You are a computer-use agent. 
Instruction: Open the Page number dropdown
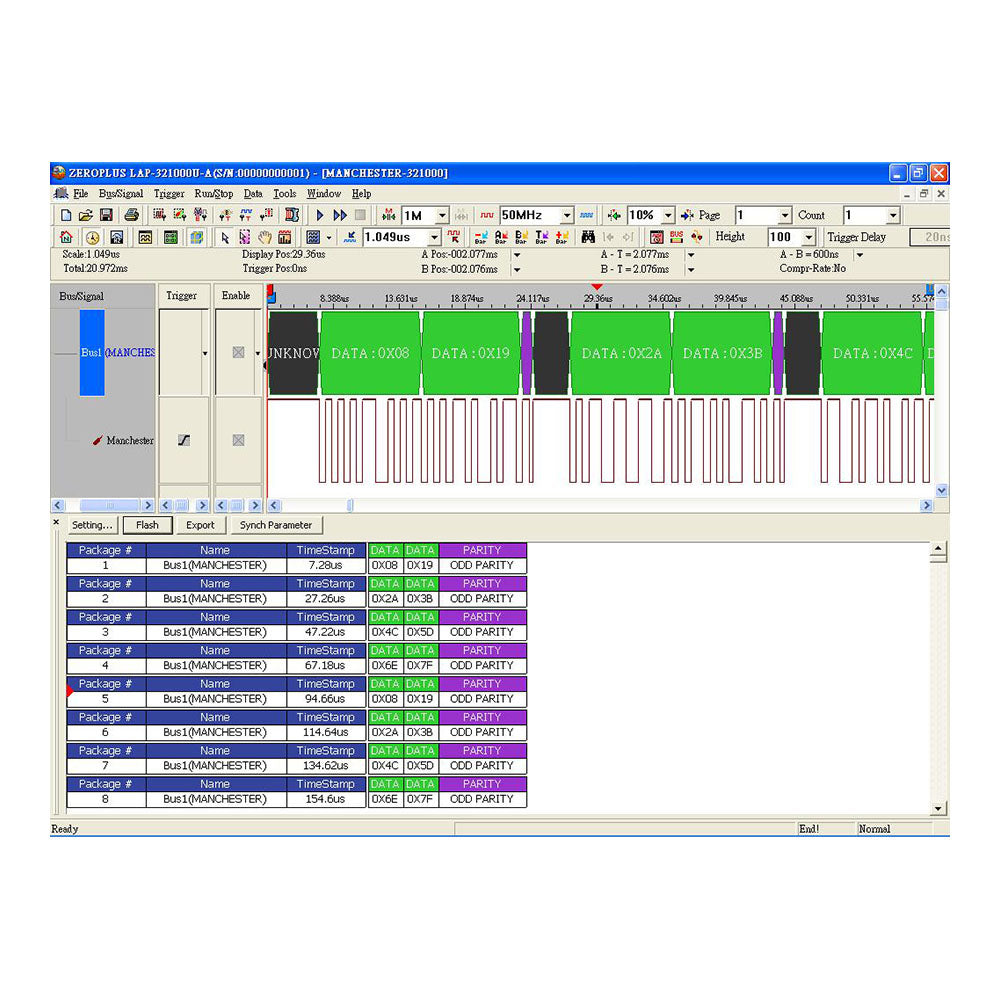785,216
